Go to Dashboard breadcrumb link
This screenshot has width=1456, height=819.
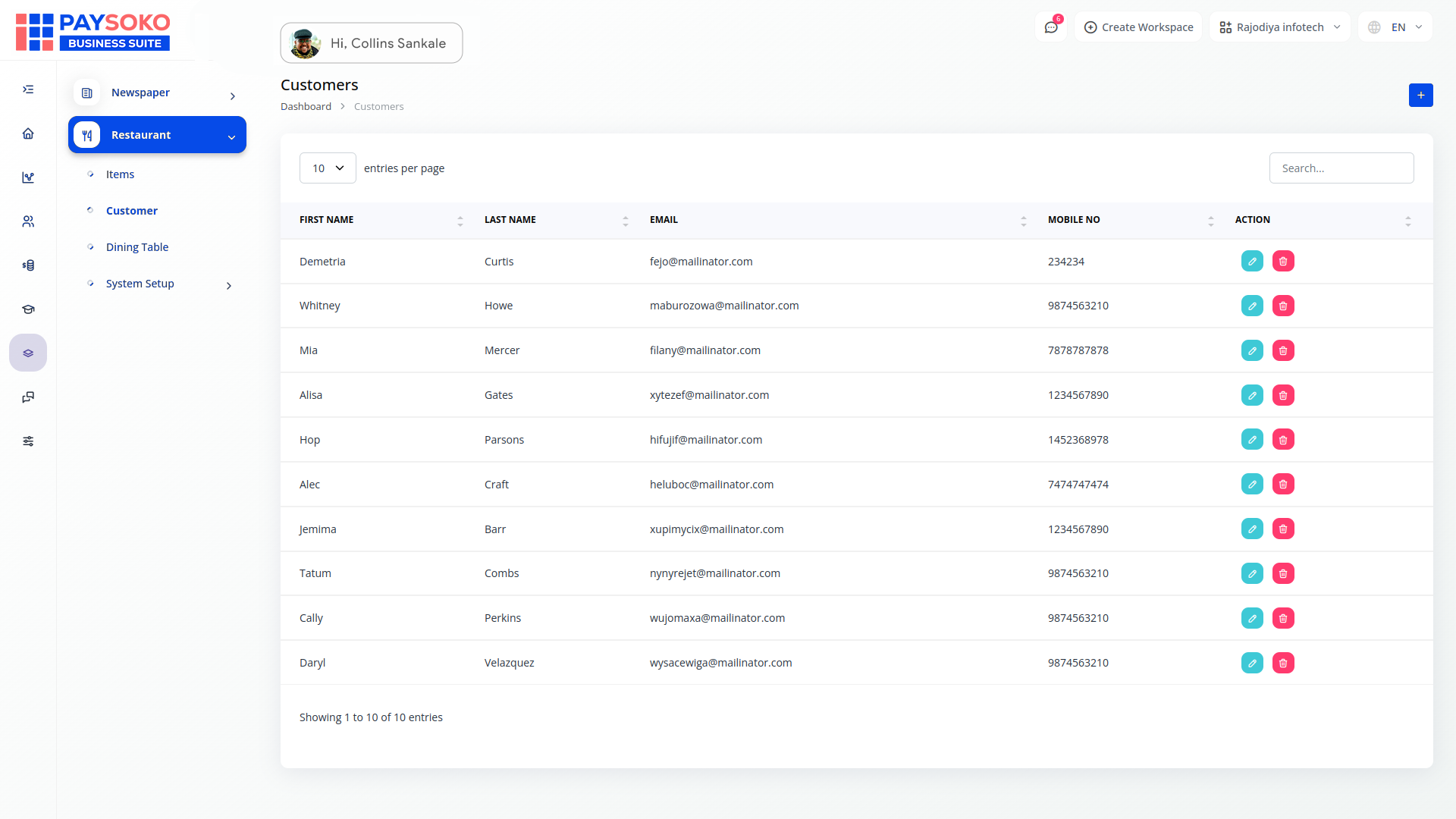click(306, 107)
